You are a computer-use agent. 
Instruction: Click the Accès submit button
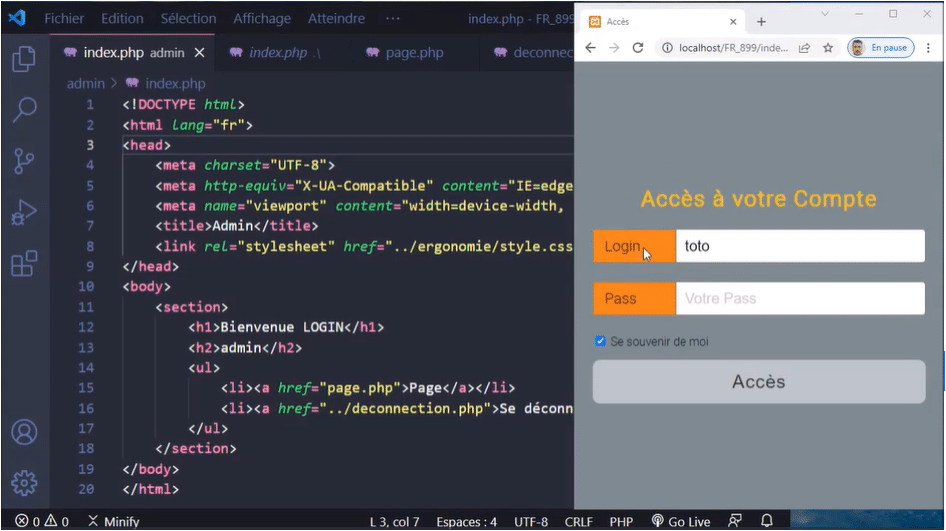(759, 381)
